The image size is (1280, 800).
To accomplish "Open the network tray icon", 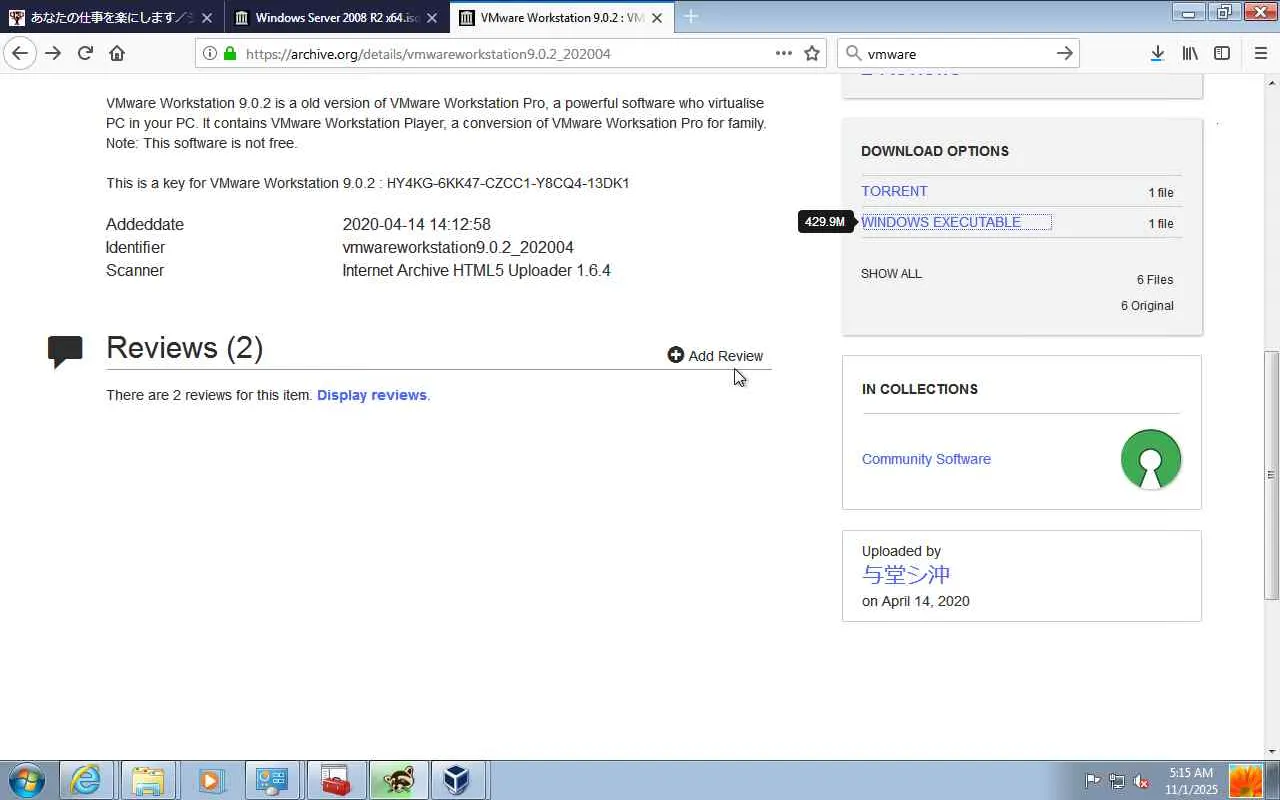I will coord(1117,781).
